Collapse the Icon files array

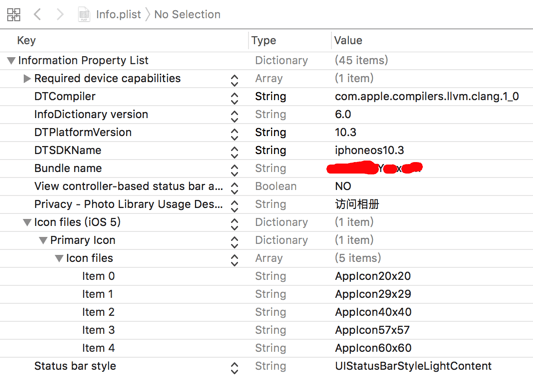coord(59,258)
